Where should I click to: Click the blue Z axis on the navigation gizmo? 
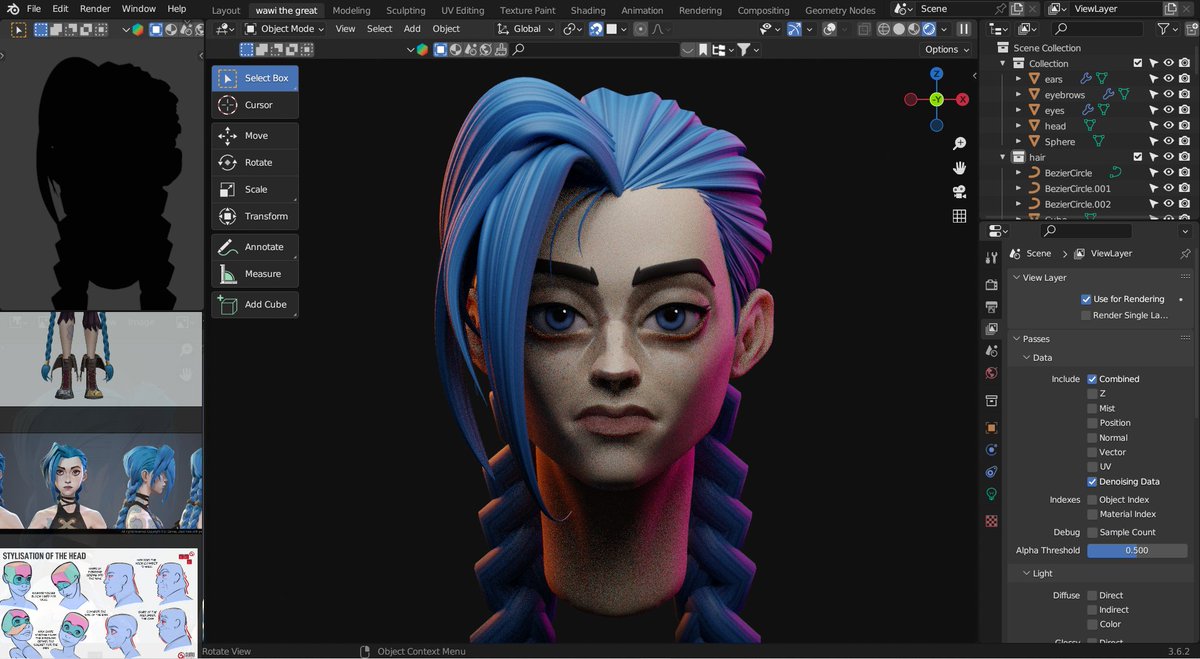tap(937, 73)
